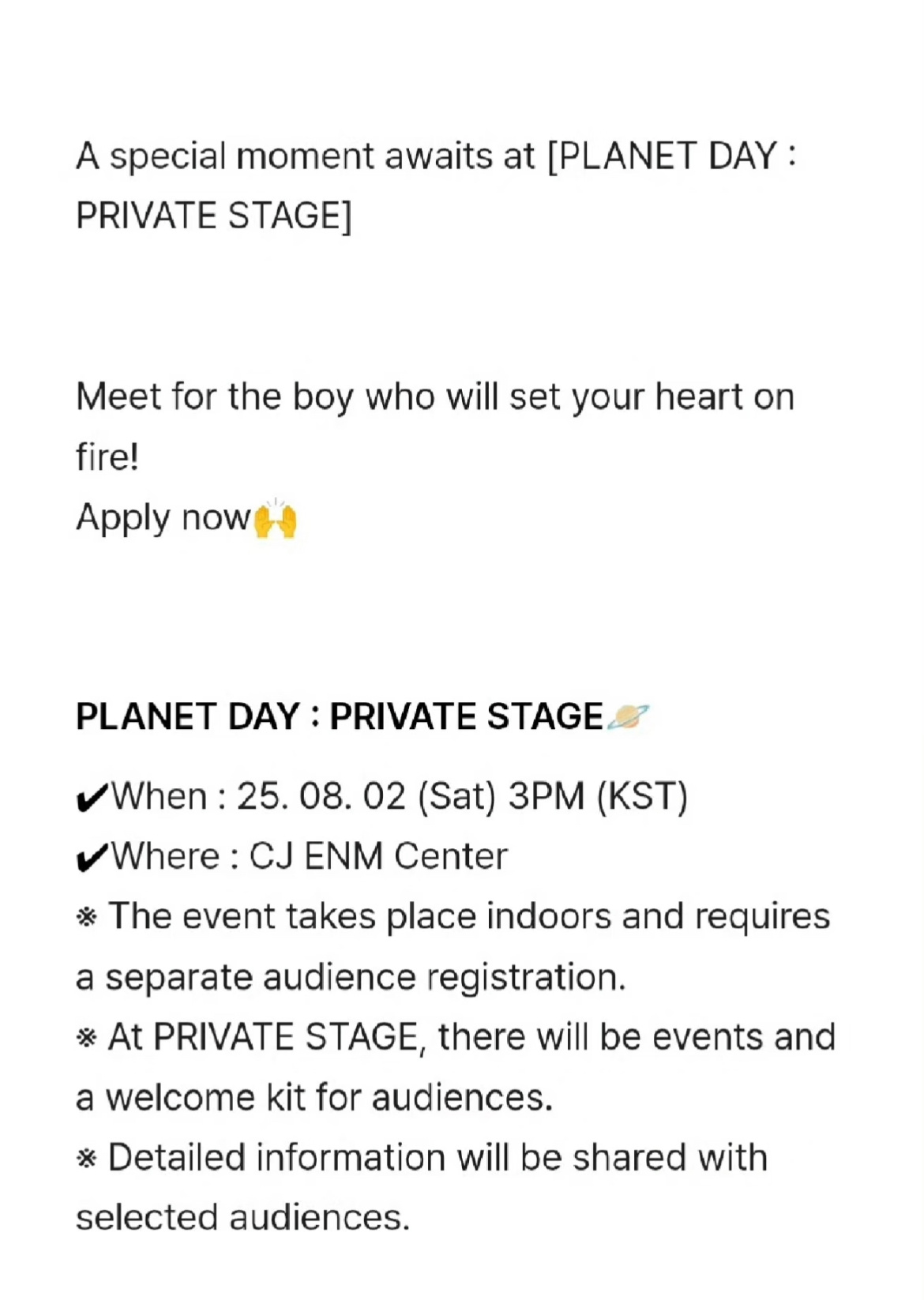Click the bold 'PLANET DAY : PRIVATE STAGE' heading
This screenshot has height=1300, width=924.
pos(340,717)
